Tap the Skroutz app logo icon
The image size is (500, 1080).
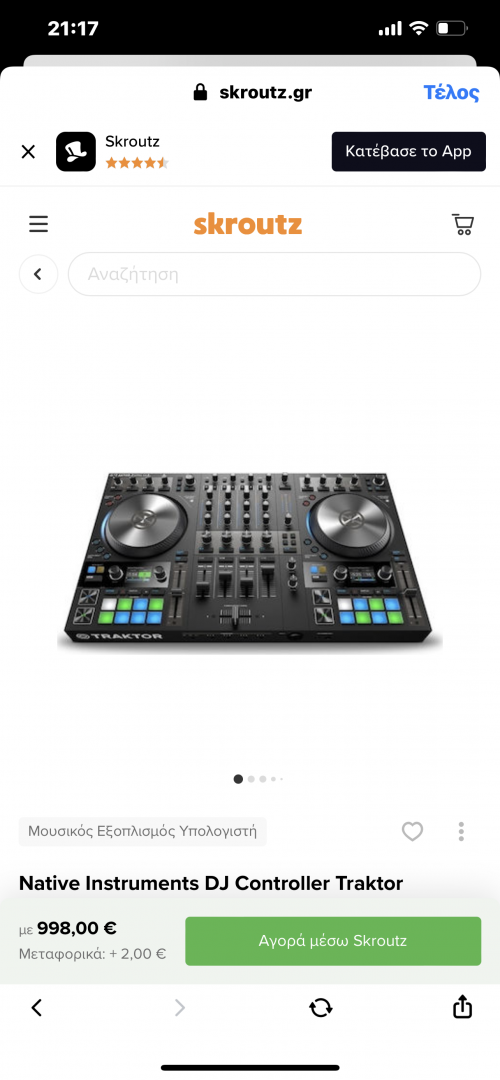pos(76,152)
